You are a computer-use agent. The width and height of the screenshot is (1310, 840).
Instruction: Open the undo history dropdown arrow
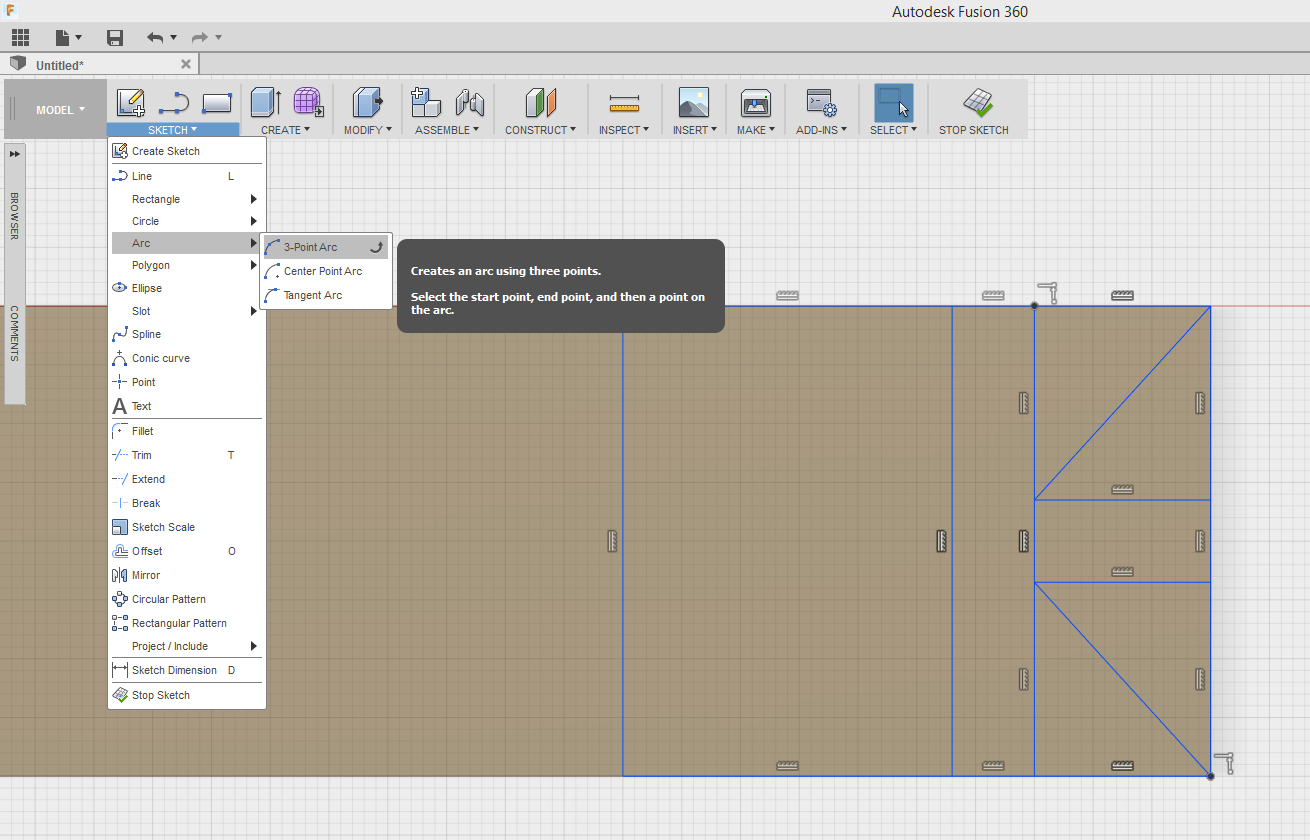tap(174, 38)
